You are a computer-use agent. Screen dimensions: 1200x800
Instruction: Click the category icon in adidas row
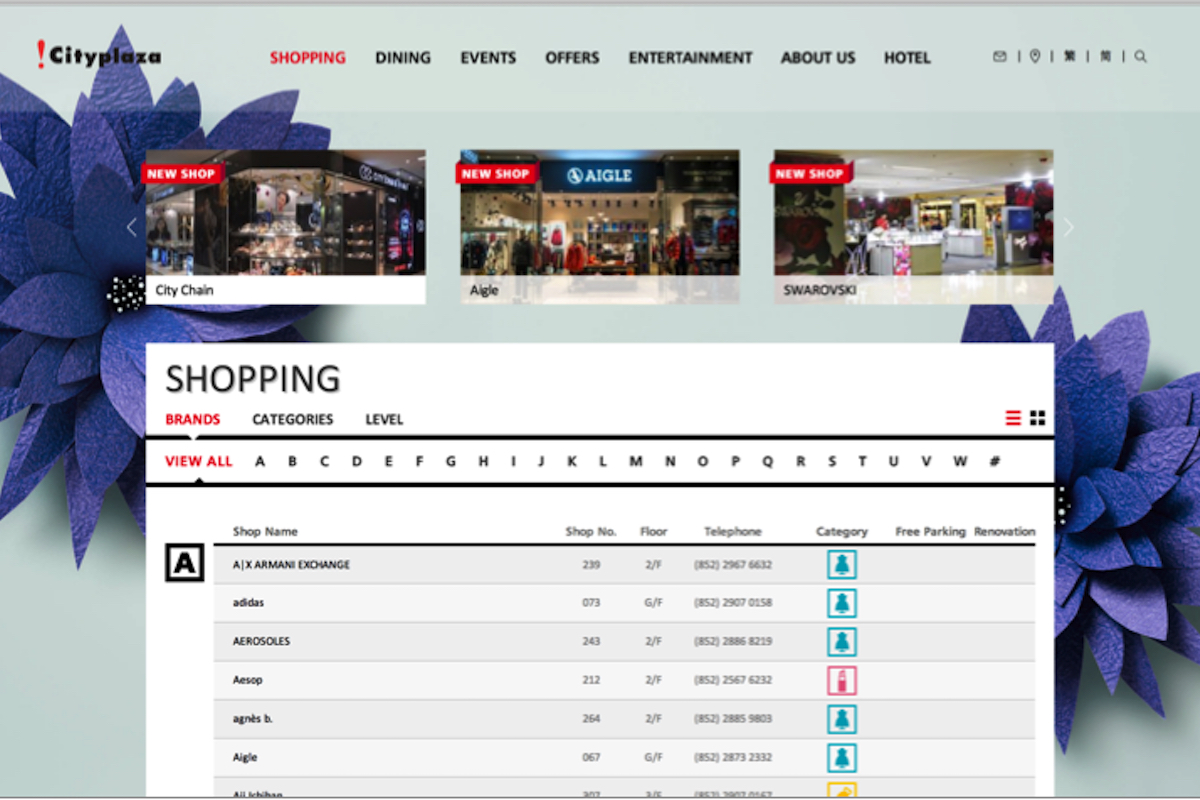[841, 603]
